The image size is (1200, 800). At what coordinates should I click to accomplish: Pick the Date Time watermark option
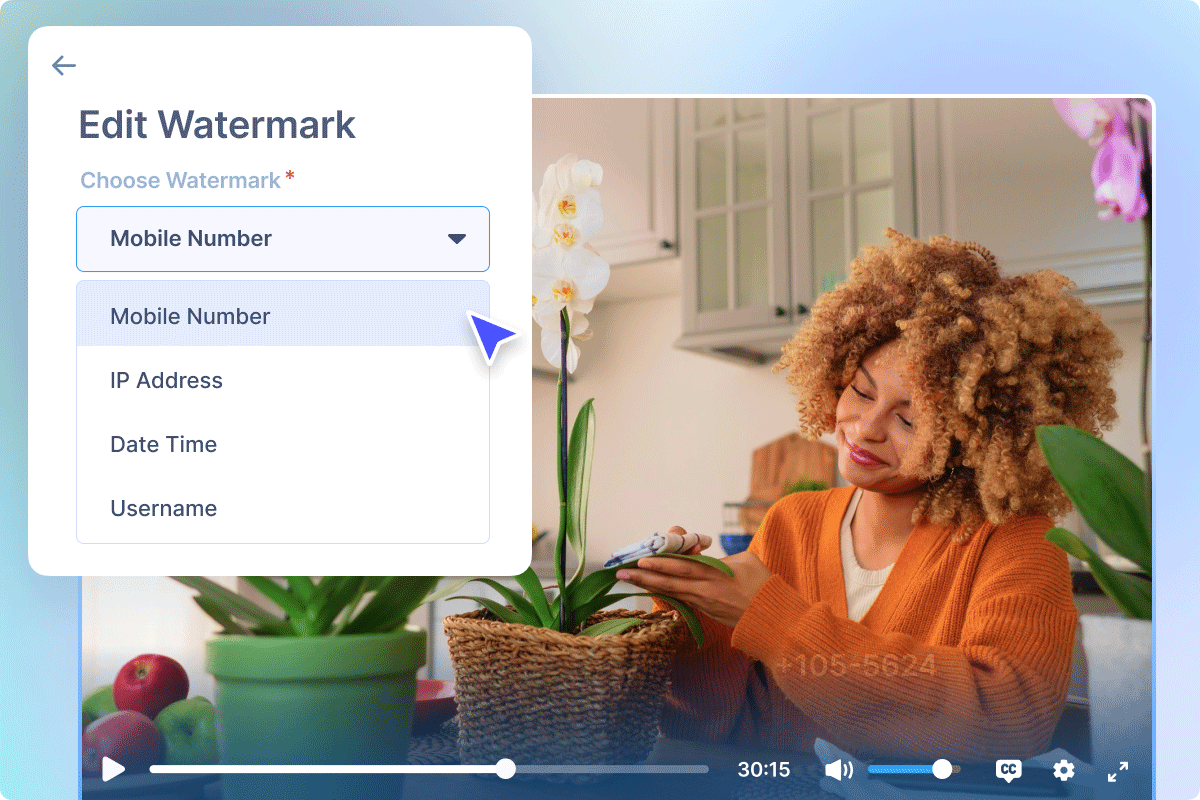tap(164, 444)
